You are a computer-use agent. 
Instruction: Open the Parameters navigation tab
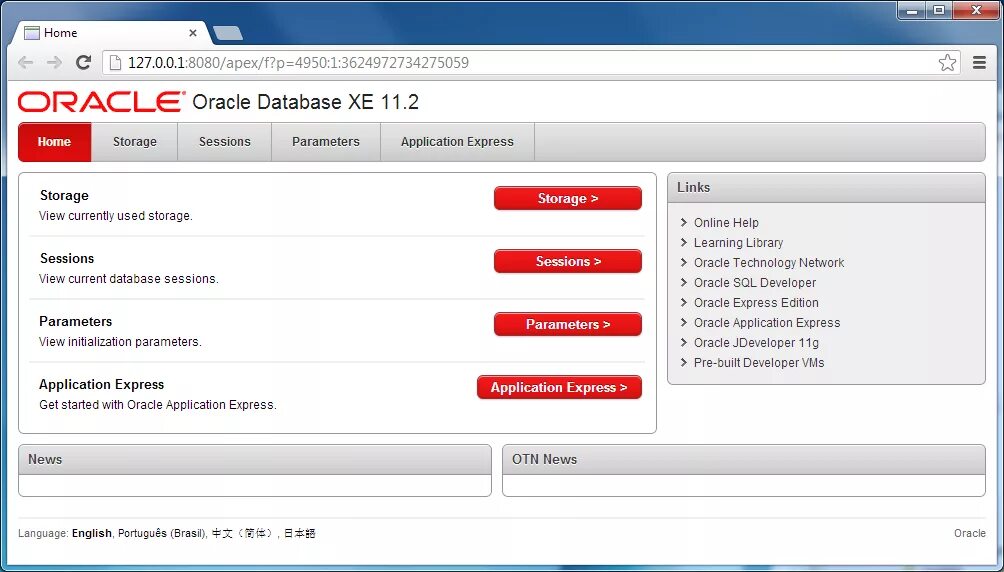tap(326, 142)
